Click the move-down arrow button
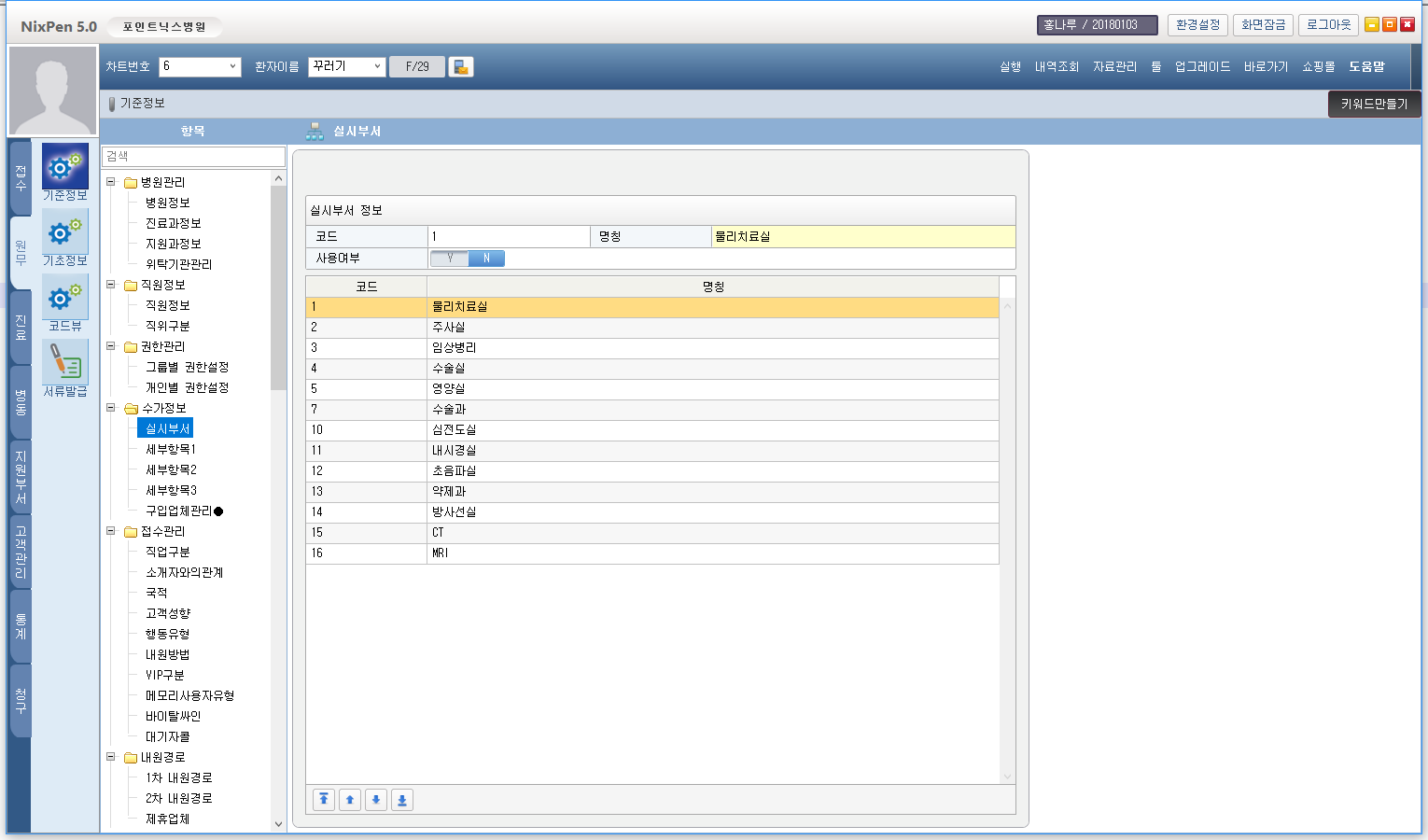Screen dimensions: 1428x840 tap(376, 800)
